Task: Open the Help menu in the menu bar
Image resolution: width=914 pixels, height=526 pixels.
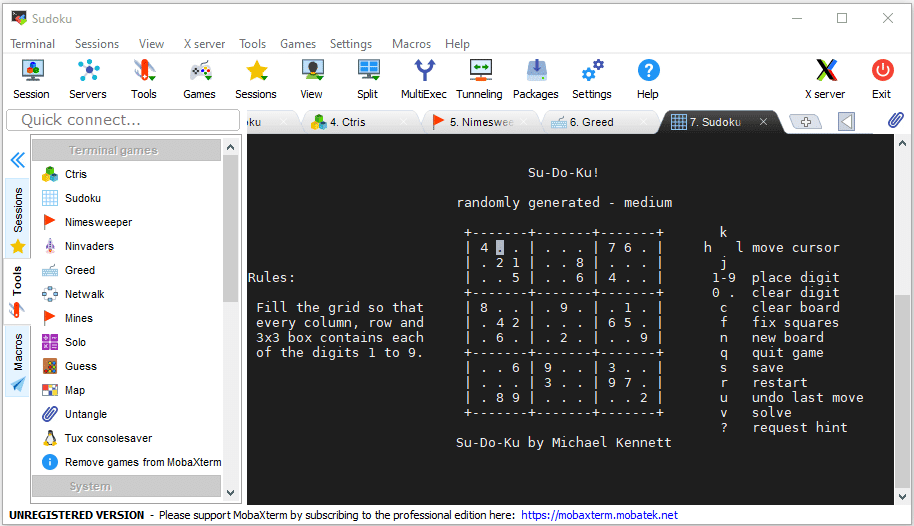Action: pos(458,44)
